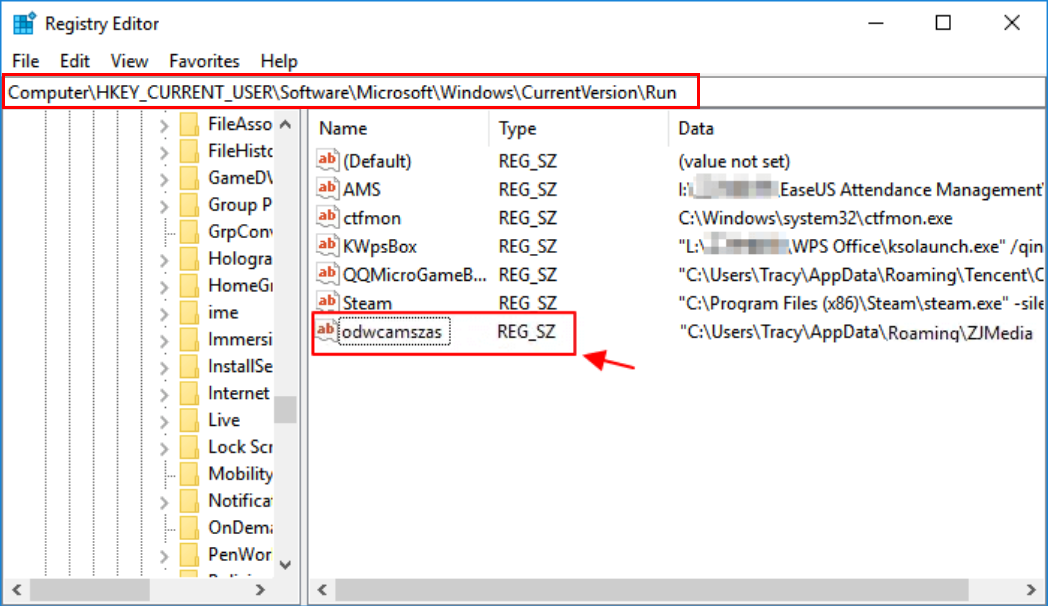The height and width of the screenshot is (606, 1048).
Task: Open the File menu
Action: click(26, 61)
